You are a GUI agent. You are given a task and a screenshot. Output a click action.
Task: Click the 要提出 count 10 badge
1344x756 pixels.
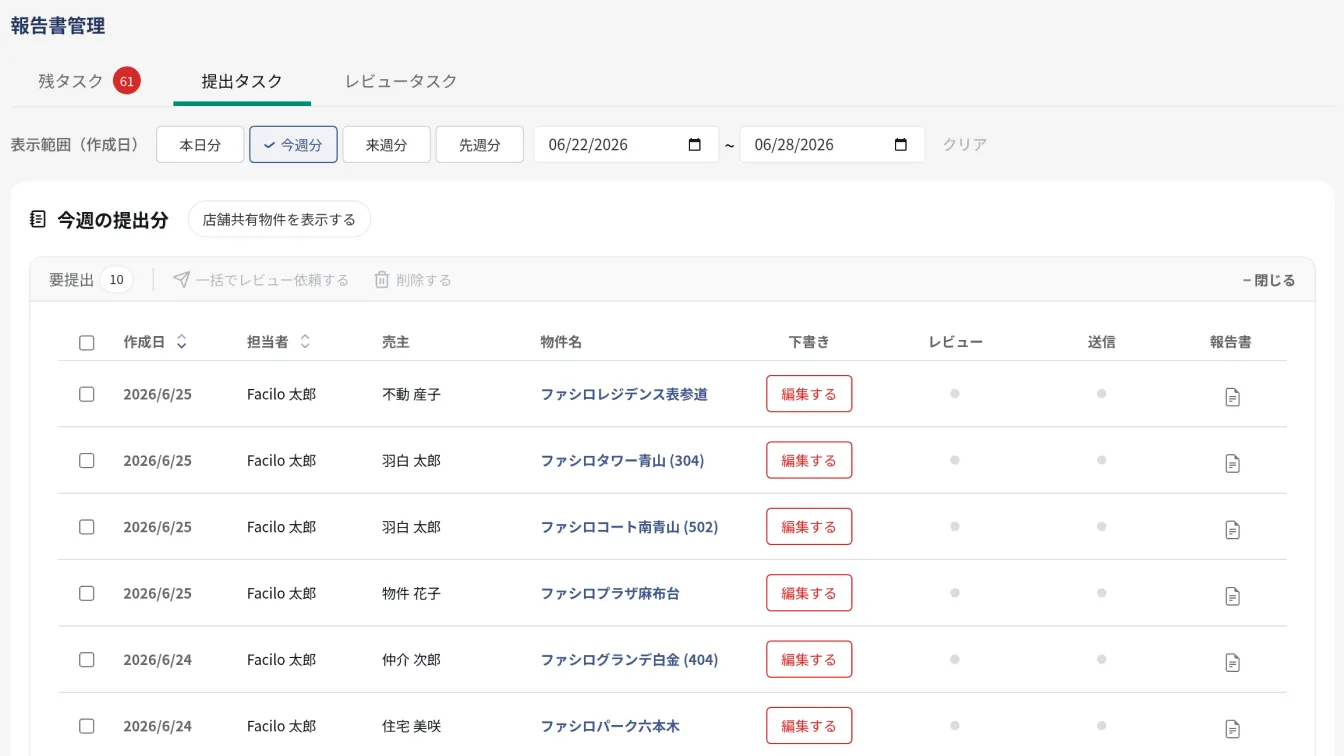tap(116, 280)
